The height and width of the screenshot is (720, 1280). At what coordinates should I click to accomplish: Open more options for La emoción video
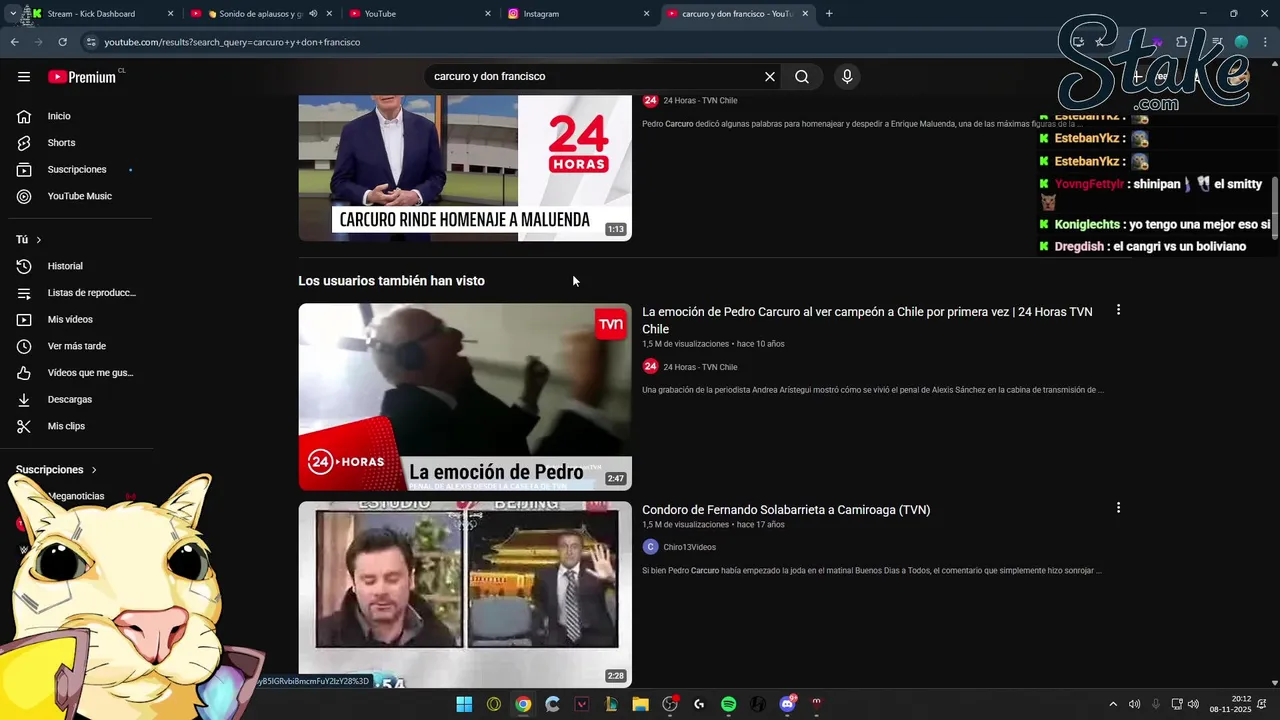tap(1118, 310)
